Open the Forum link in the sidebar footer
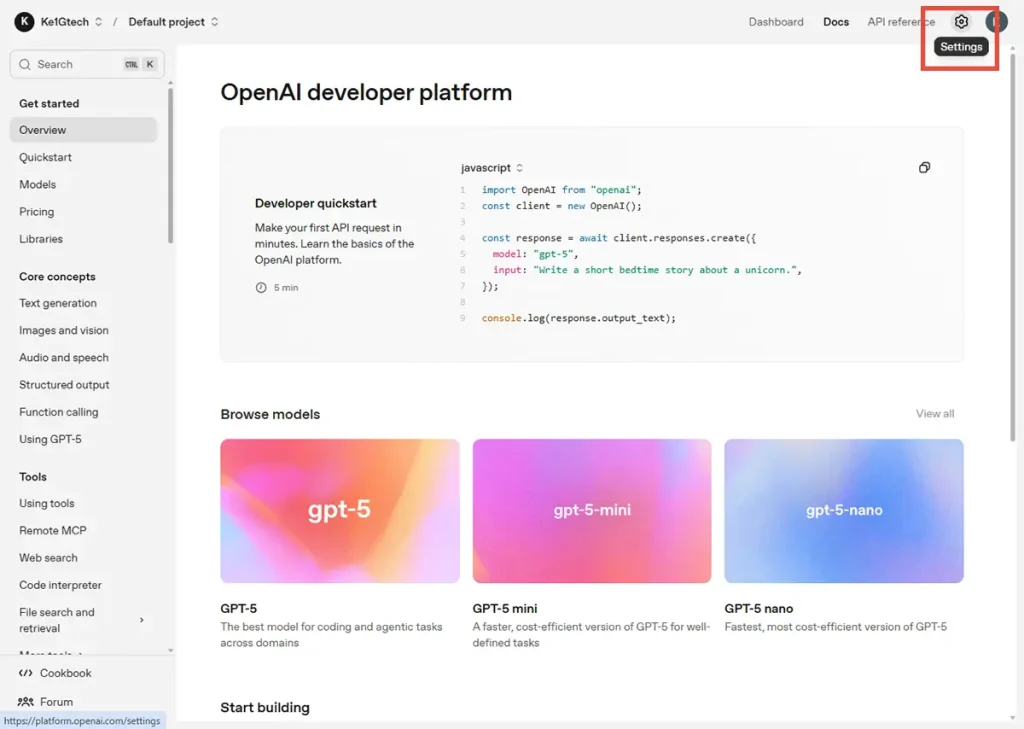The image size is (1024, 729). click(45, 702)
